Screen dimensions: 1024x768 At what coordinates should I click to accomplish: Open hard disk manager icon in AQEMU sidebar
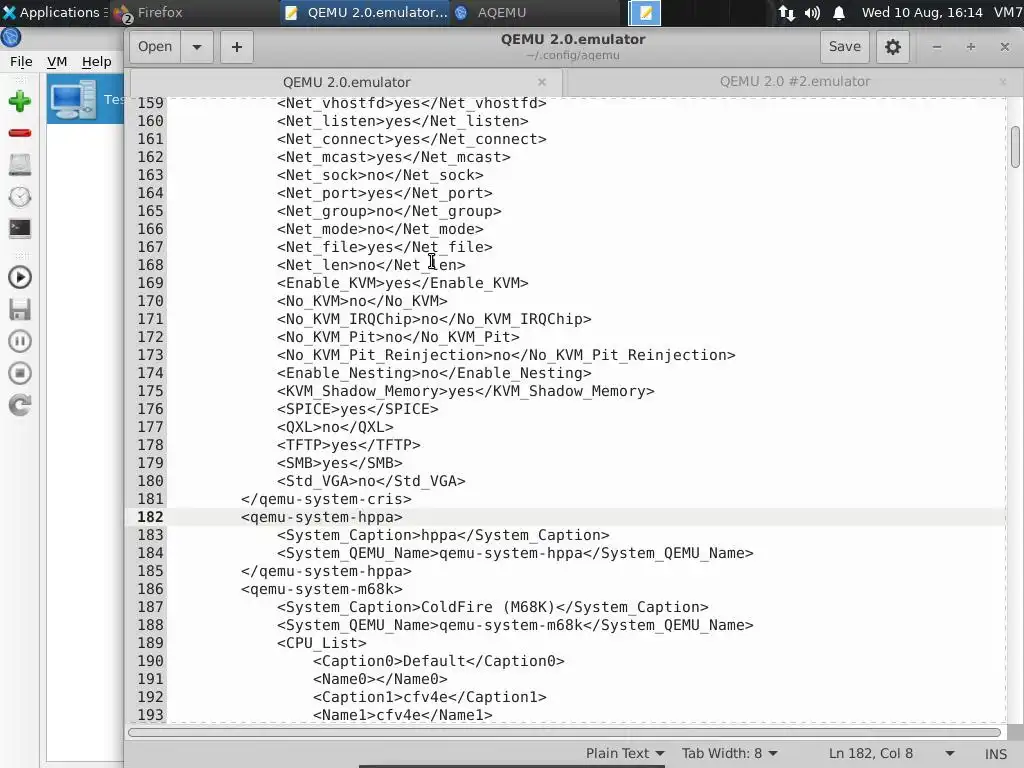click(x=20, y=165)
